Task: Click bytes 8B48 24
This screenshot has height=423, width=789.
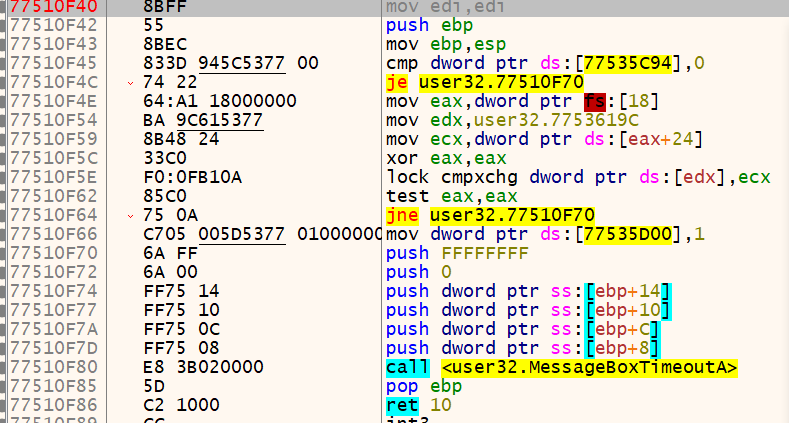Action: point(181,139)
